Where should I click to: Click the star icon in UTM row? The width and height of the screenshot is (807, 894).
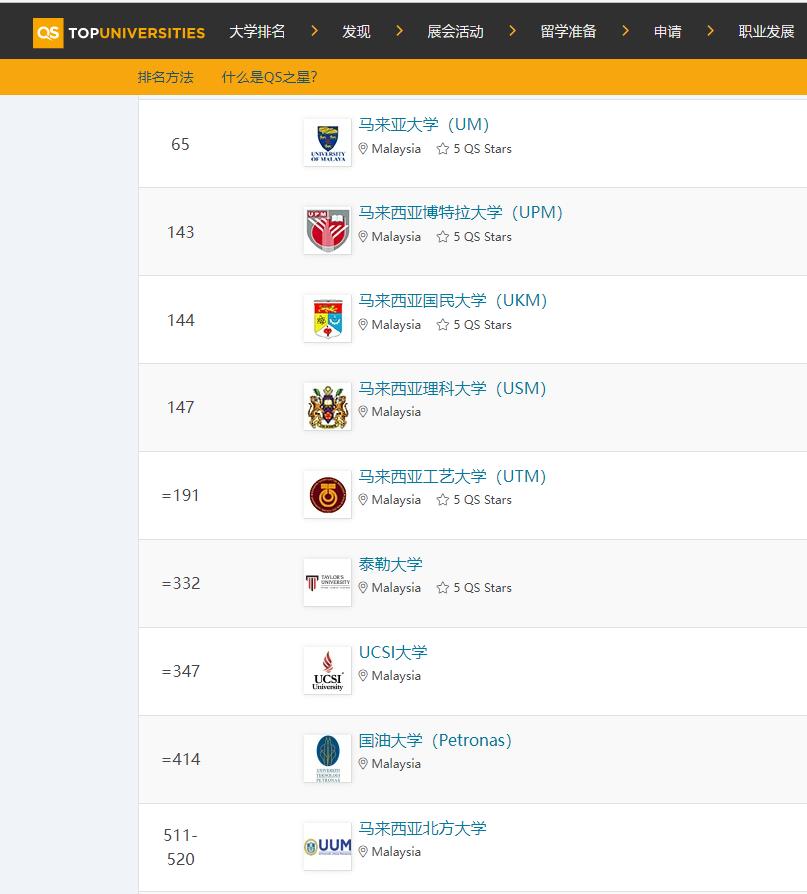(443, 499)
